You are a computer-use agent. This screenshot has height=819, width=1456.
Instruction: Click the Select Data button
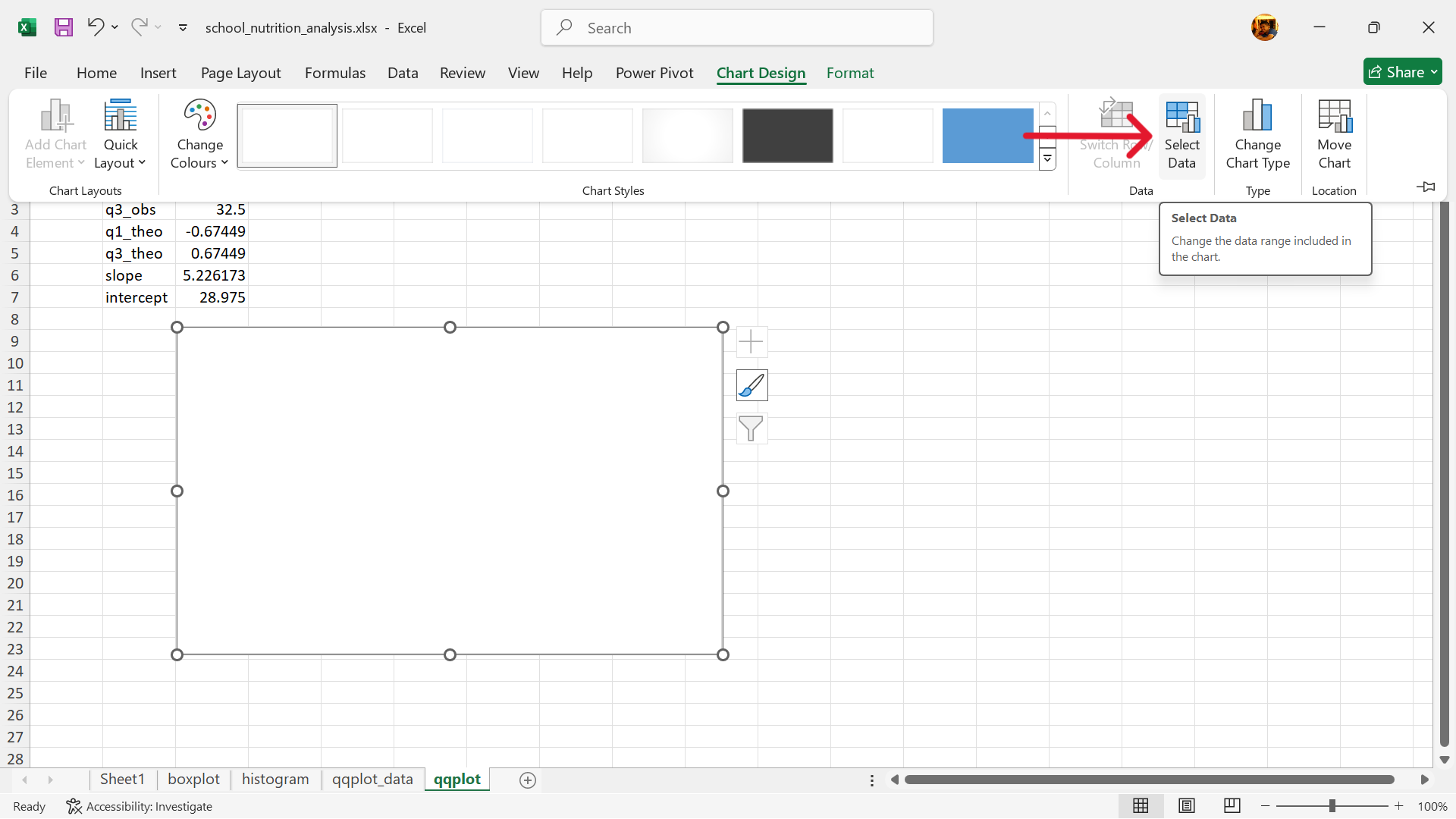(1181, 136)
